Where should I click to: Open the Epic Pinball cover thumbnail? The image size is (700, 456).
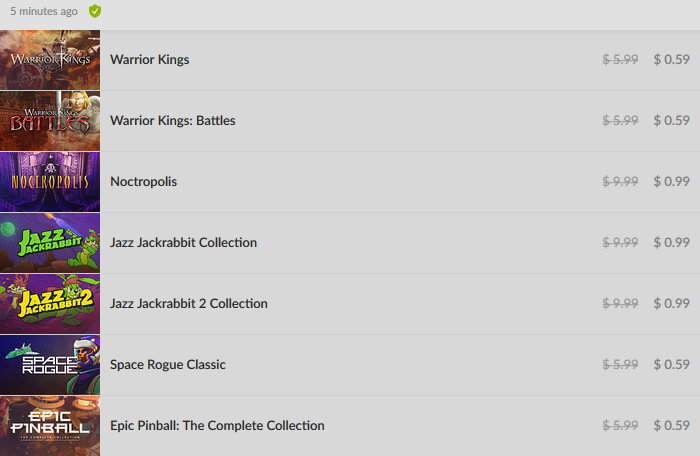(x=50, y=426)
